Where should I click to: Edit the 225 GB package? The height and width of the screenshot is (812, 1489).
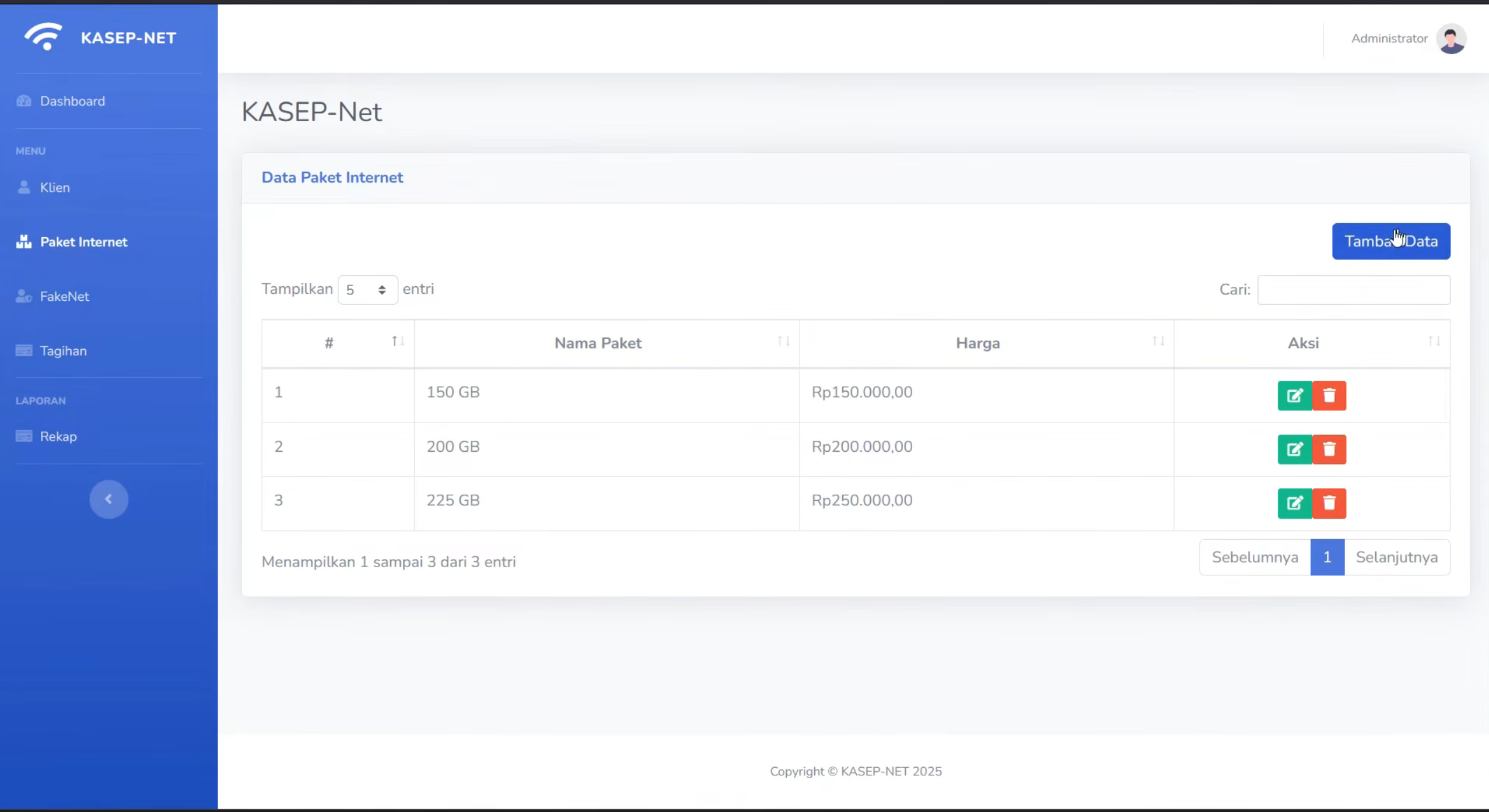[1295, 503]
